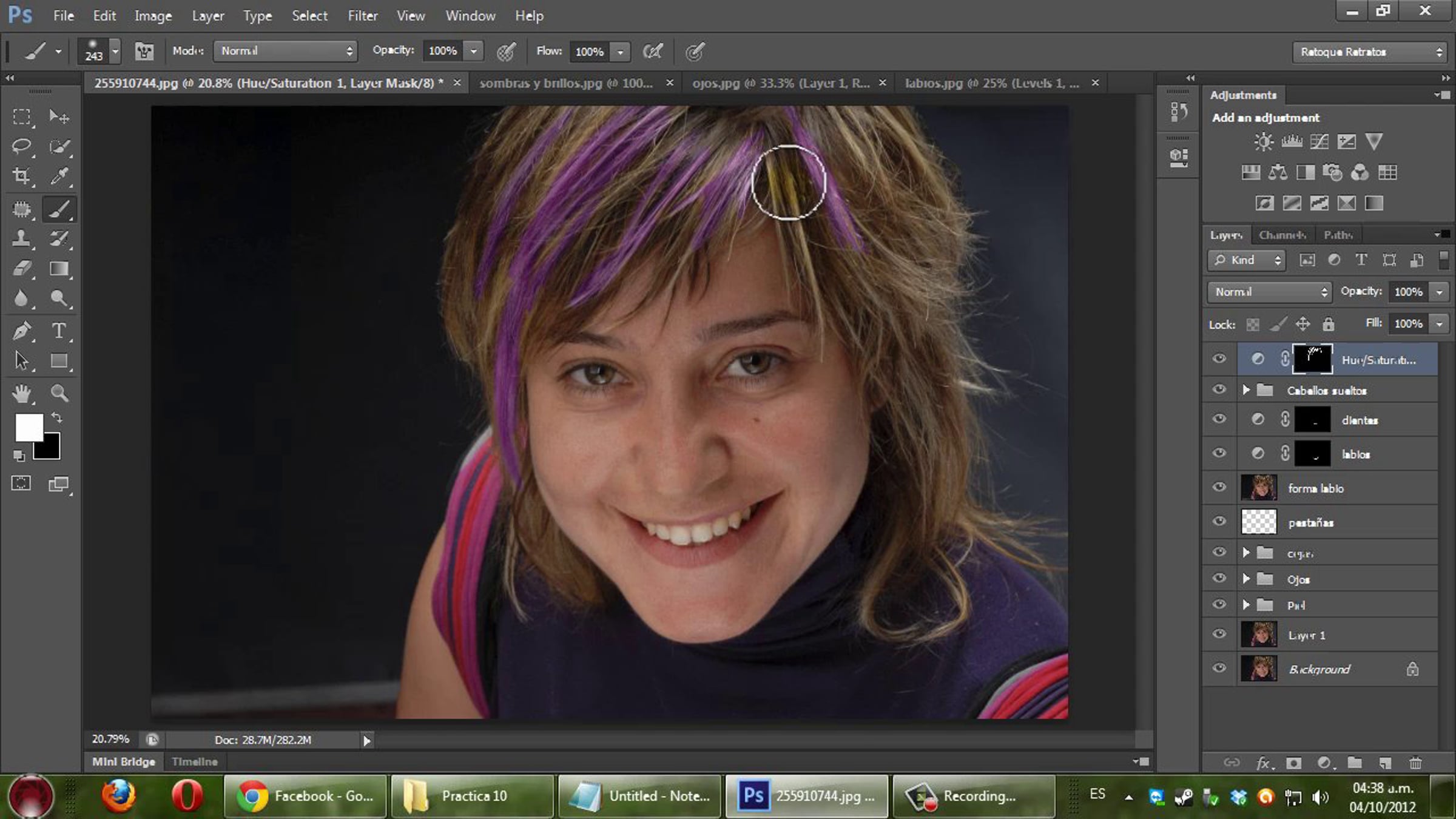Select the Clone Stamp tool

coord(22,238)
